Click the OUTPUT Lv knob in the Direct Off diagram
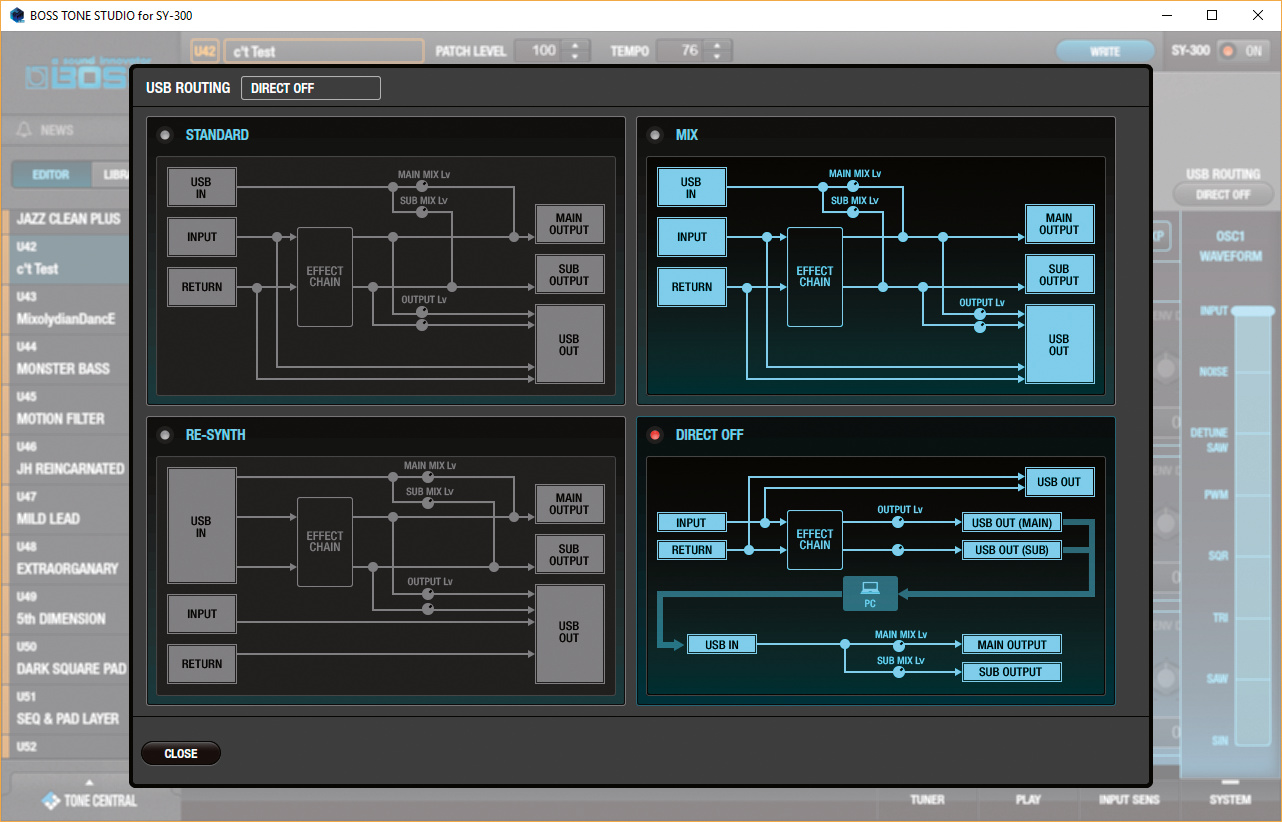Image resolution: width=1282 pixels, height=822 pixels. pyautogui.click(x=898, y=523)
